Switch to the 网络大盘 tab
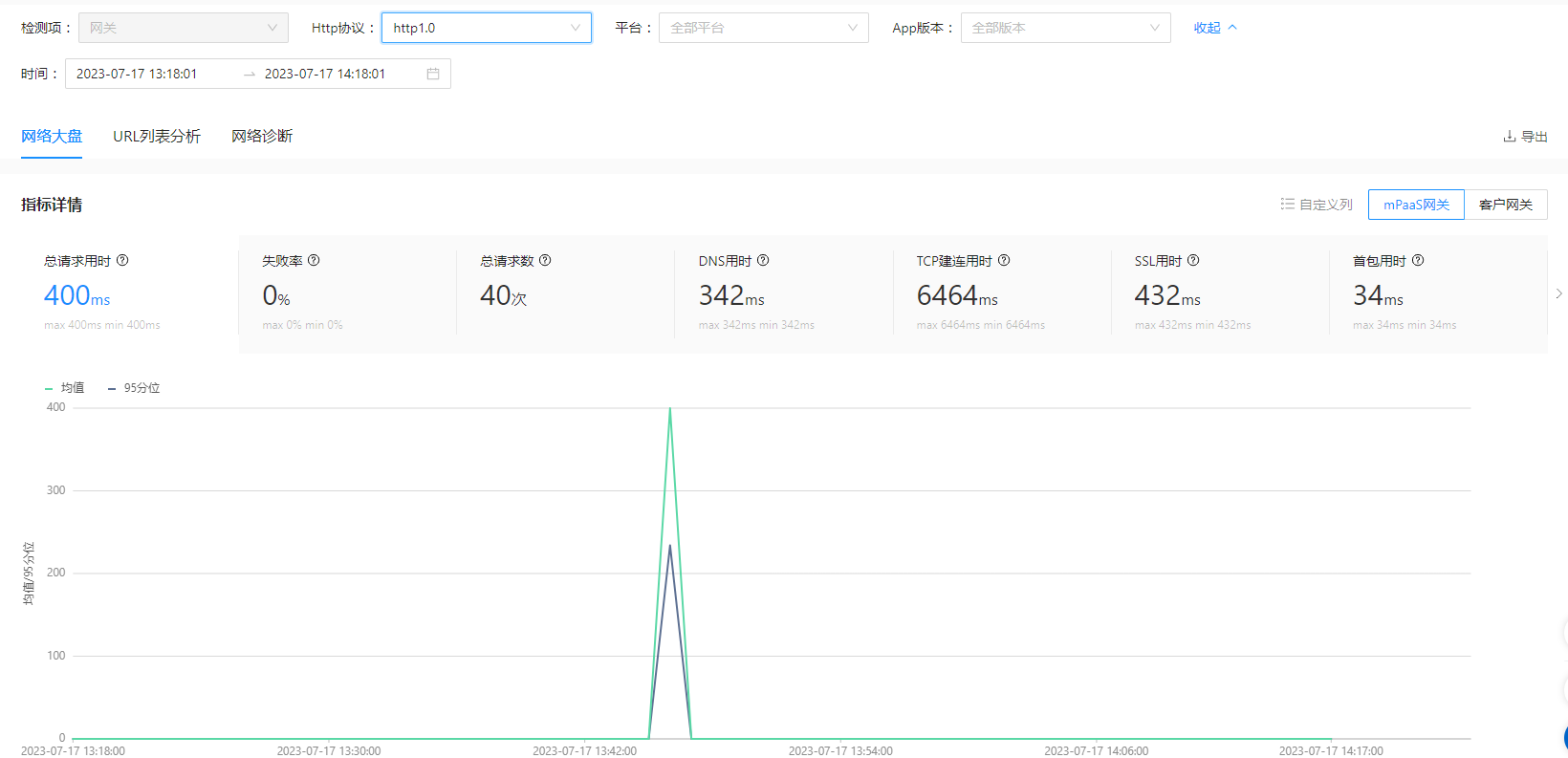The image size is (1568, 758). pyautogui.click(x=52, y=136)
